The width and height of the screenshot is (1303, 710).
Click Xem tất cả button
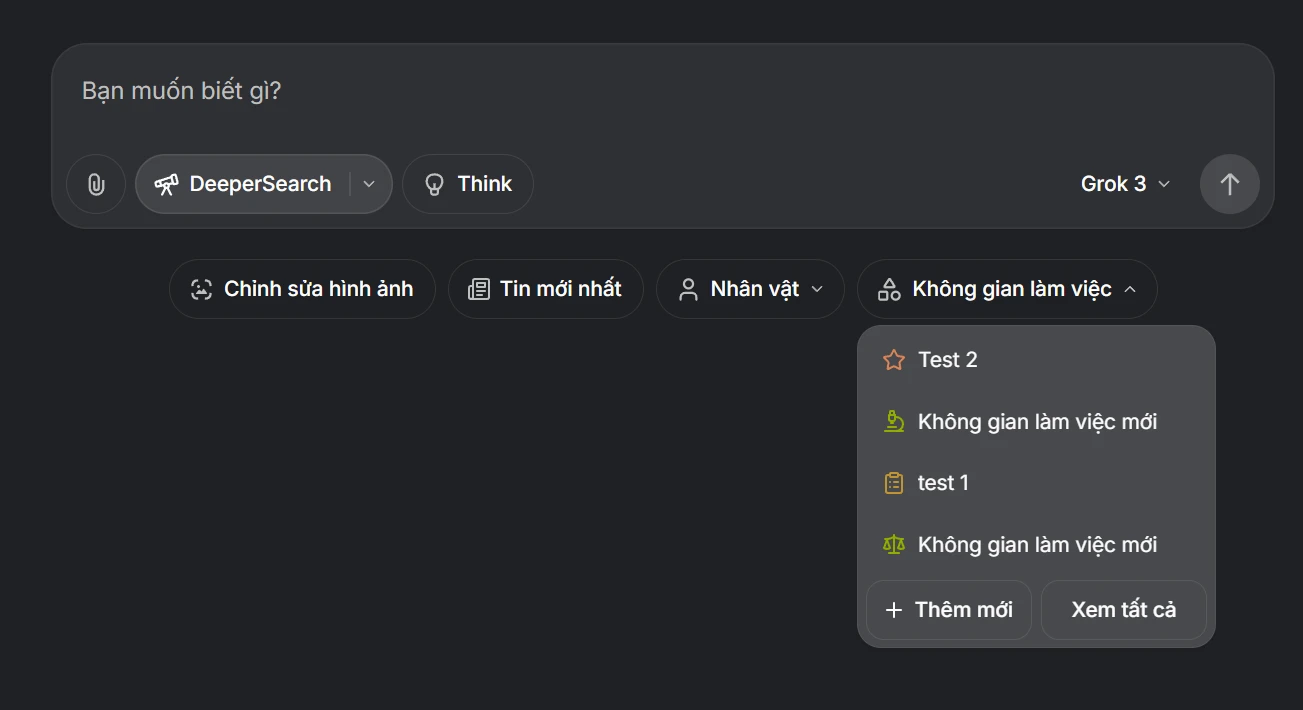coord(1124,610)
